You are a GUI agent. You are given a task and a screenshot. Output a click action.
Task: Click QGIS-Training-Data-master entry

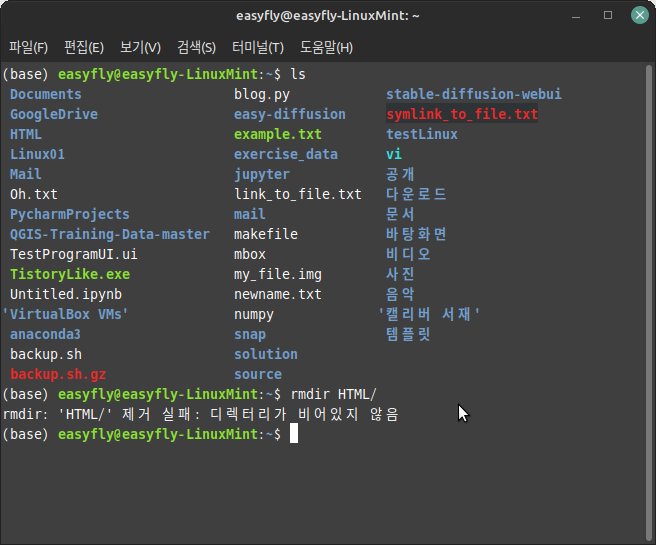[110, 234]
